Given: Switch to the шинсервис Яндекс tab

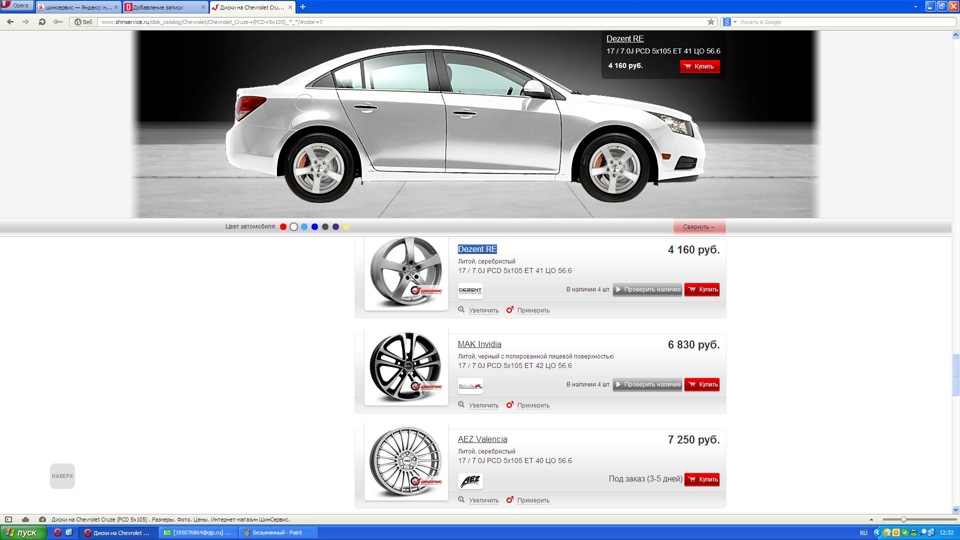Looking at the screenshot, I should [77, 7].
